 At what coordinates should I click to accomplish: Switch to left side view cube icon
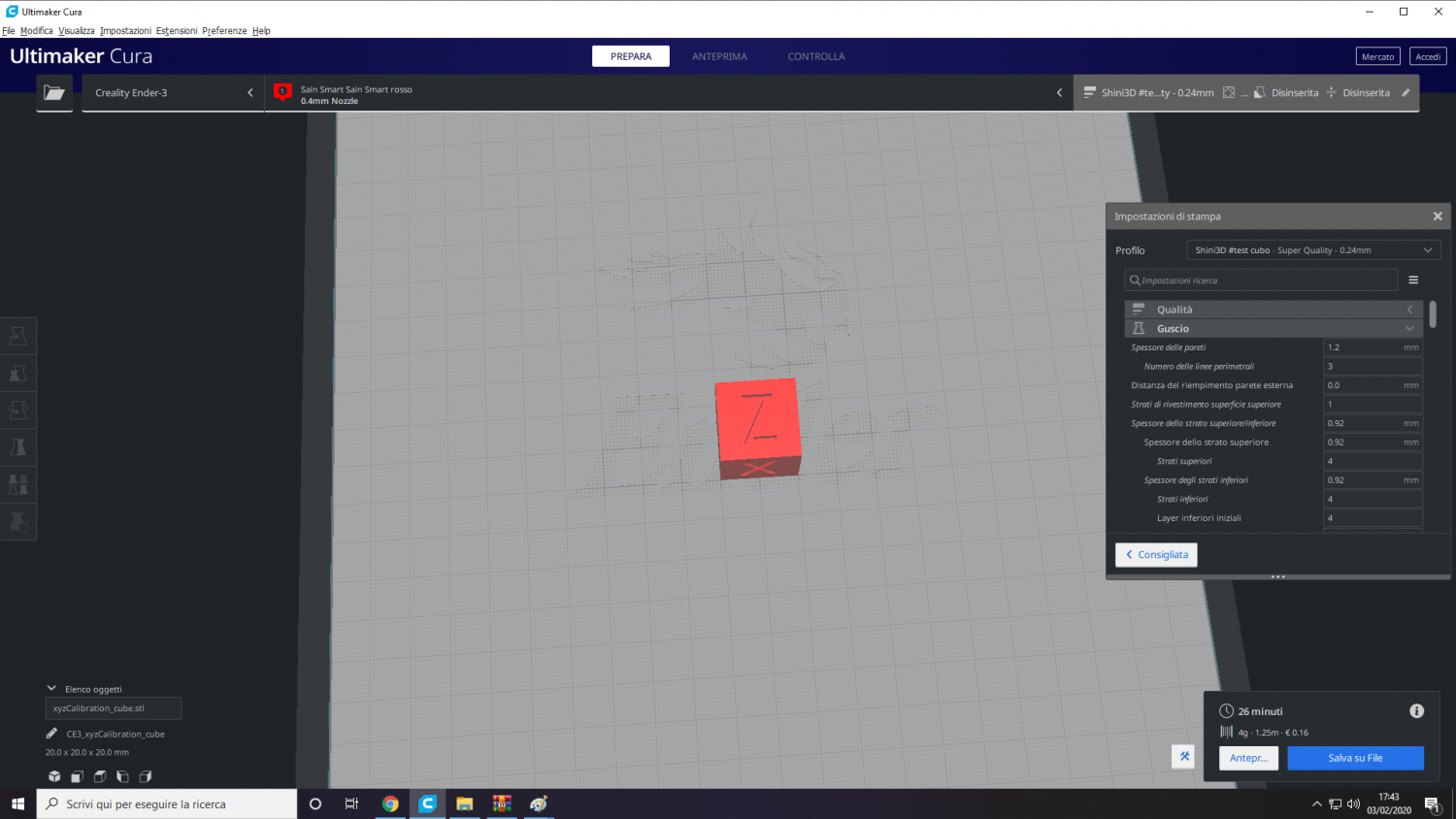coord(122,776)
